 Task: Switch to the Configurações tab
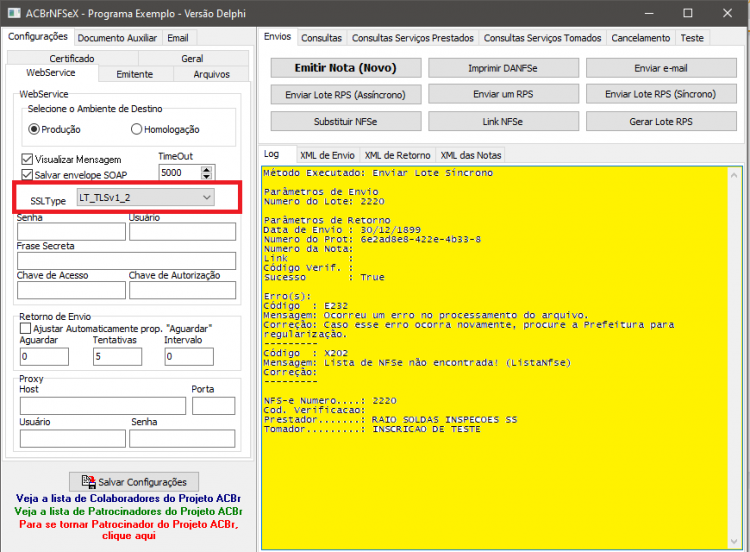[x=38, y=37]
